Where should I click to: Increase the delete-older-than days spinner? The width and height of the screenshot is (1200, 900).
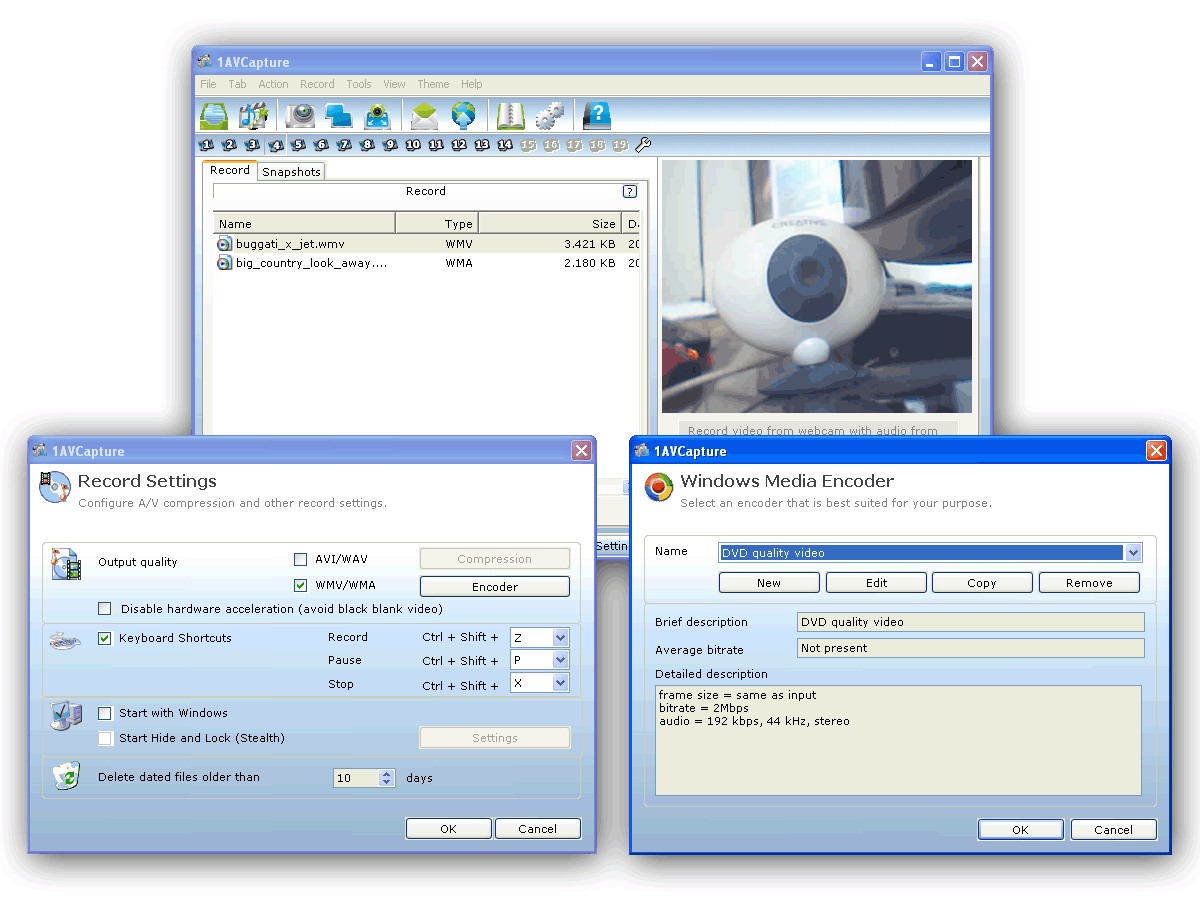387,773
